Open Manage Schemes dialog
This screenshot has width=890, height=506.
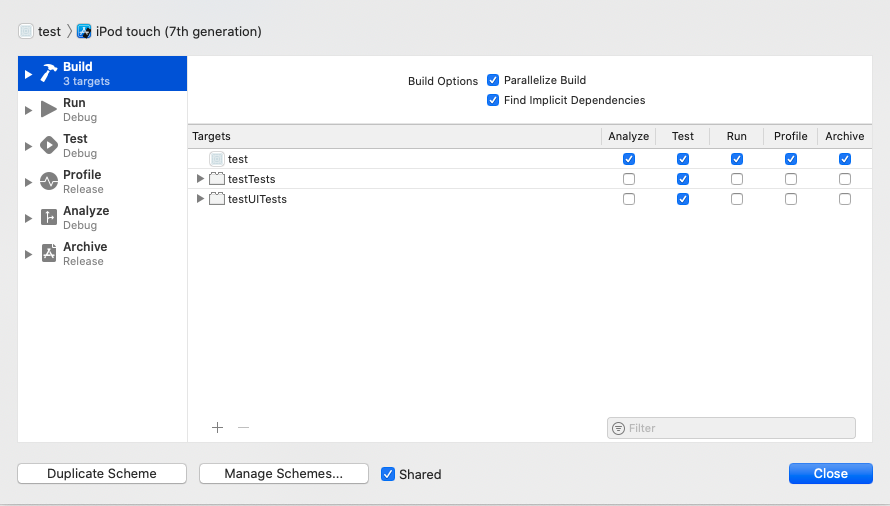coord(283,474)
